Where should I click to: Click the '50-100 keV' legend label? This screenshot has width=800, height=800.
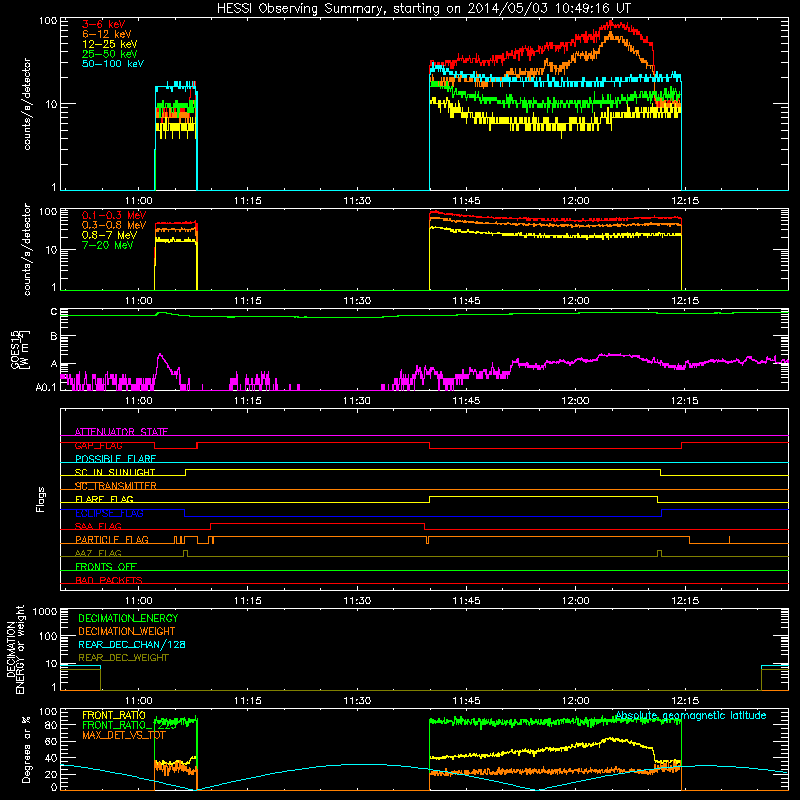[112, 64]
